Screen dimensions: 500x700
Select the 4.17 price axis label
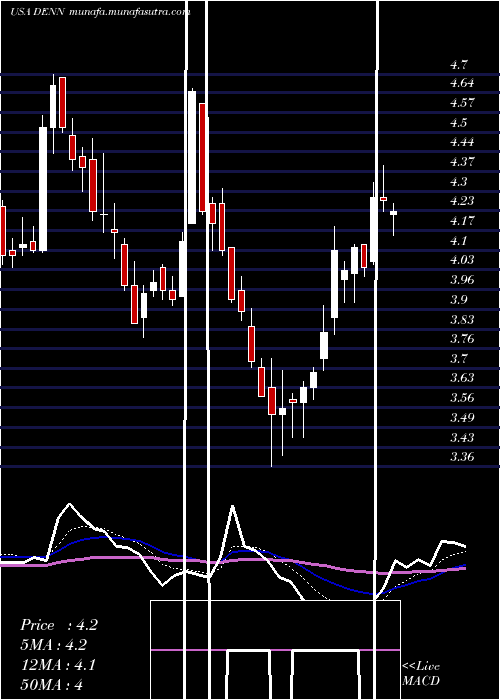[x=462, y=221]
